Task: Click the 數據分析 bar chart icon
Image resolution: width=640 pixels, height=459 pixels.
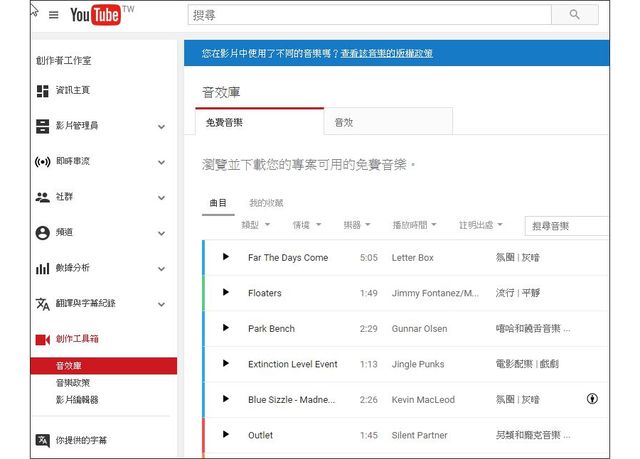Action: point(42,268)
